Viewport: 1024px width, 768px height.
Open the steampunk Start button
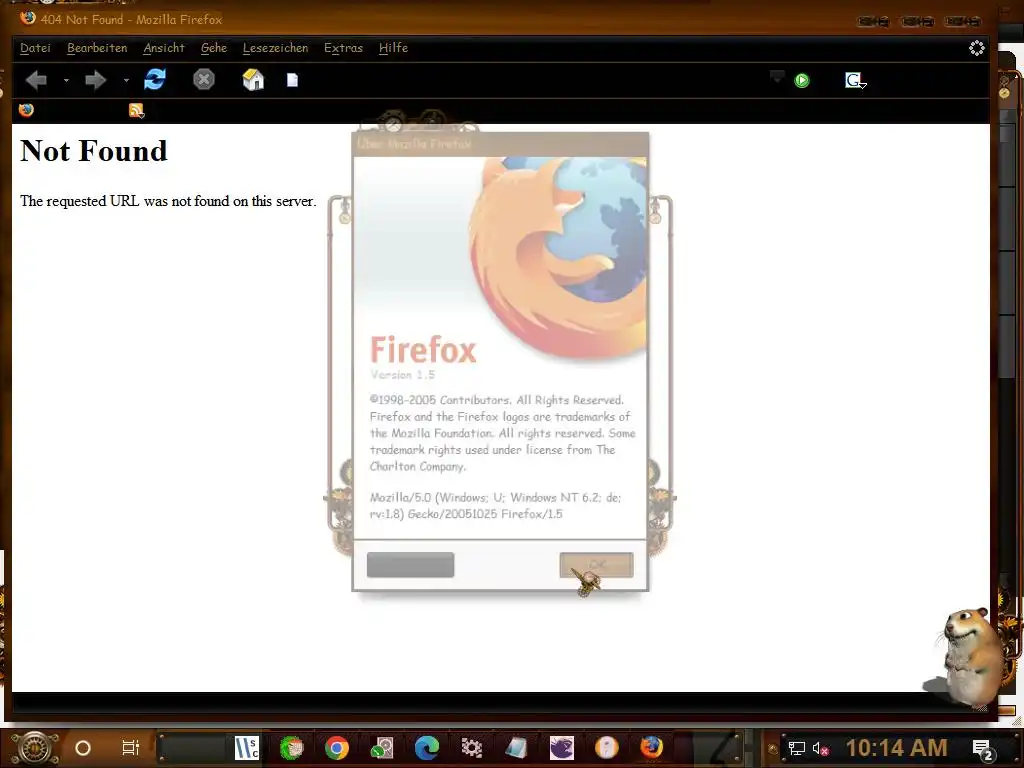point(35,748)
